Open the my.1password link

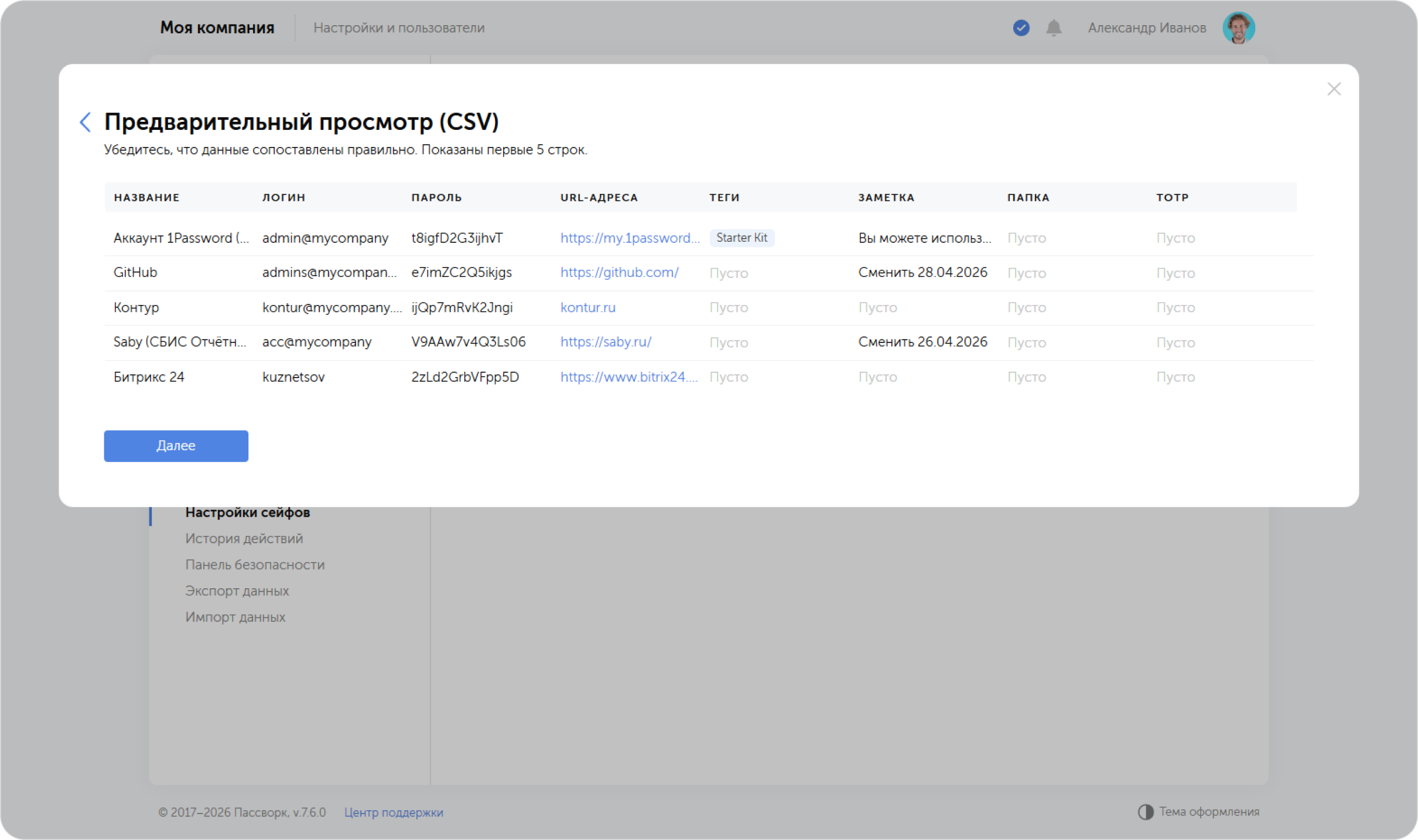coord(630,238)
